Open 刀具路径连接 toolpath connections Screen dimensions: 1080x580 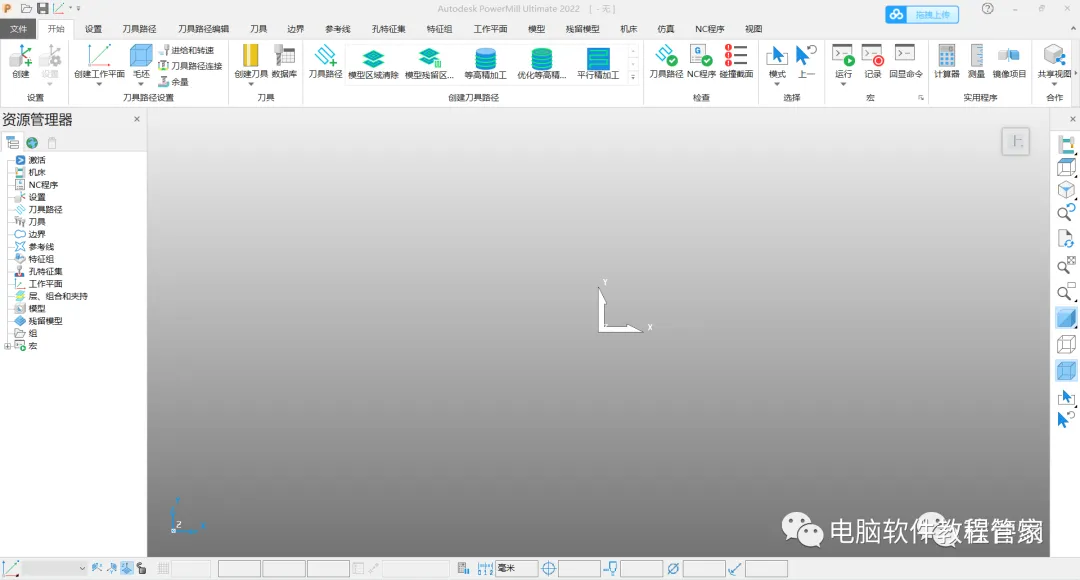coord(190,66)
